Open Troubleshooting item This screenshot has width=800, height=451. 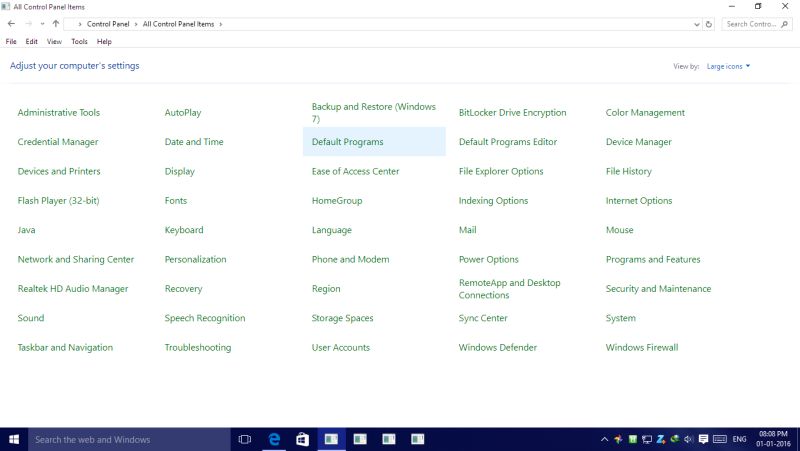pyautogui.click(x=197, y=347)
